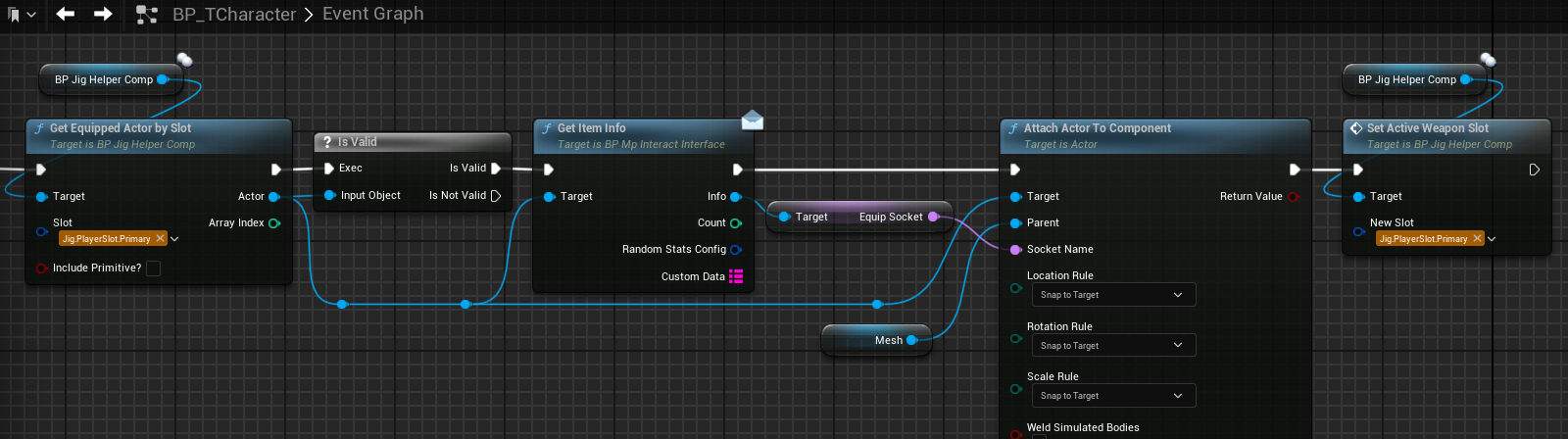The height and width of the screenshot is (439, 1568).
Task: Click Return Value output pin
Action: click(x=1293, y=197)
